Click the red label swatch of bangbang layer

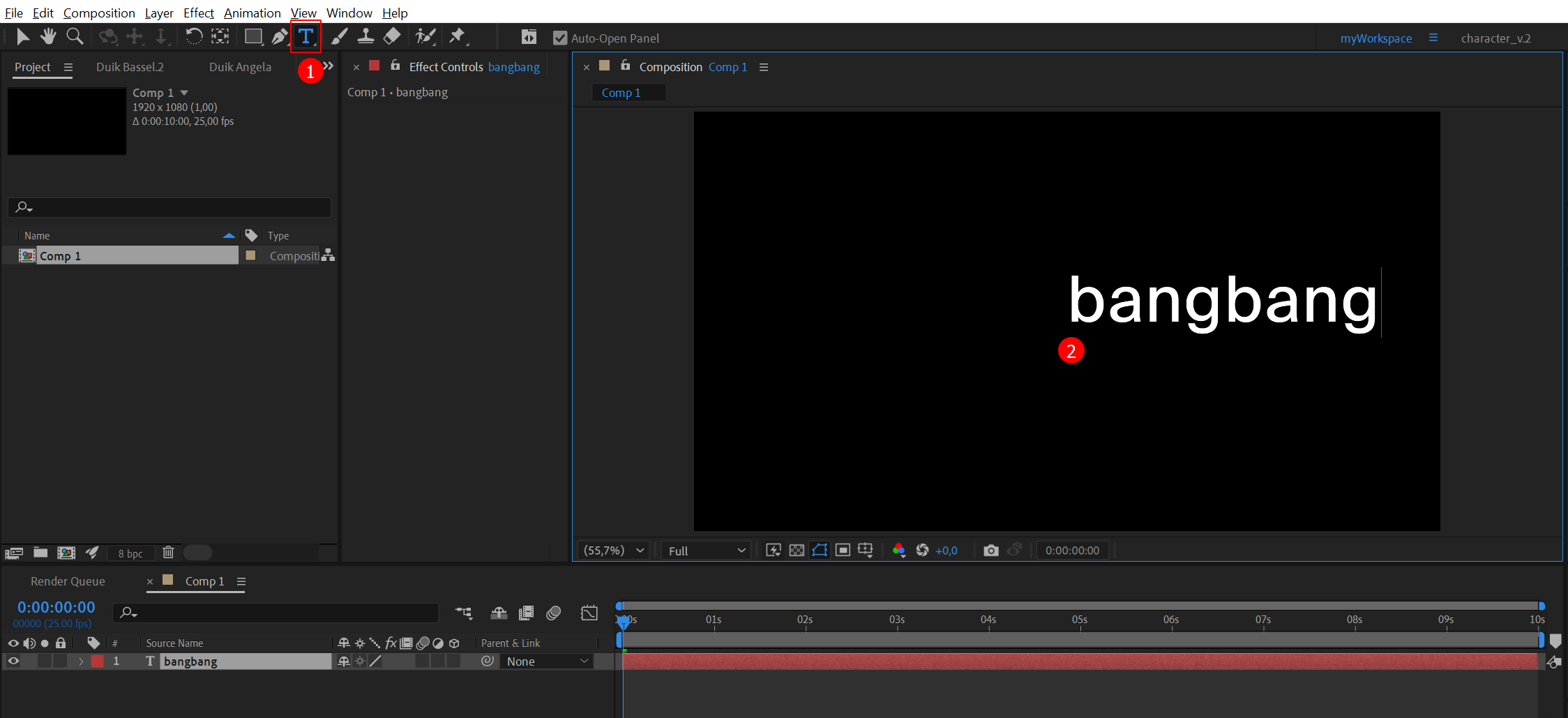pos(98,661)
